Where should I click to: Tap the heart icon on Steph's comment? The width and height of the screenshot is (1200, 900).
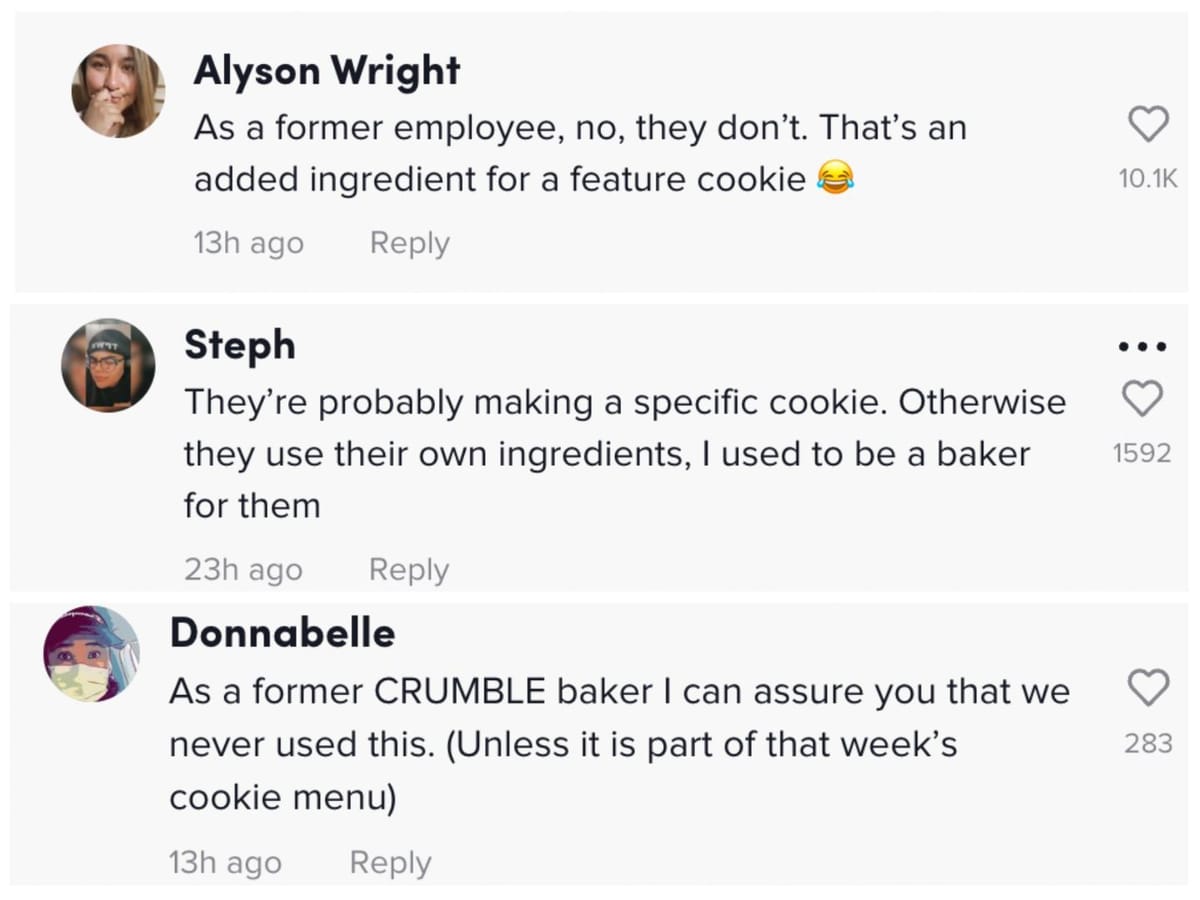point(1143,398)
